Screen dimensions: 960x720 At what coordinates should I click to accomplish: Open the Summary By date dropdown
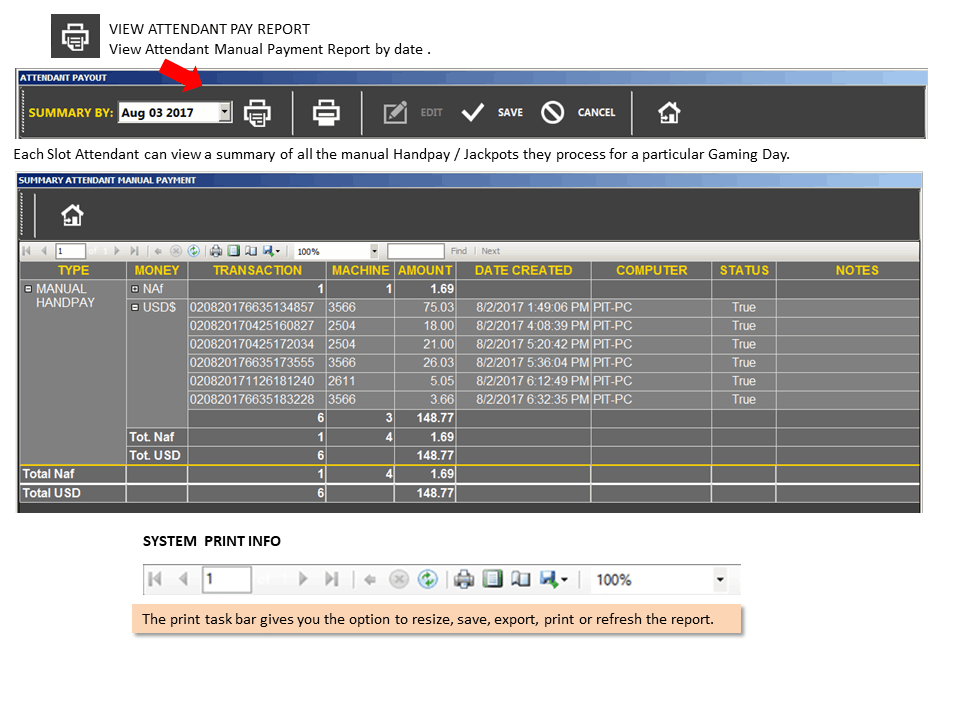pyautogui.click(x=225, y=112)
